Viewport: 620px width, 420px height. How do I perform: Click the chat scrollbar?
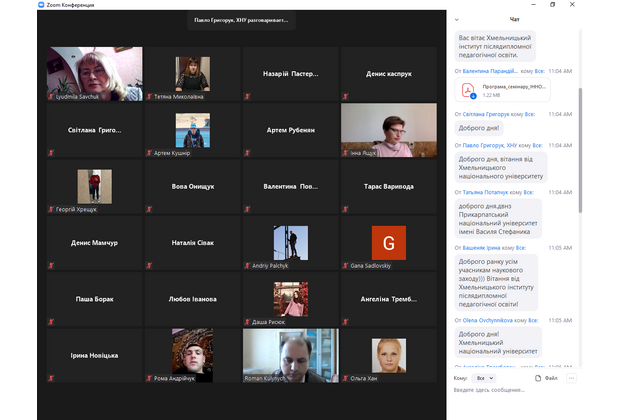click(x=580, y=150)
